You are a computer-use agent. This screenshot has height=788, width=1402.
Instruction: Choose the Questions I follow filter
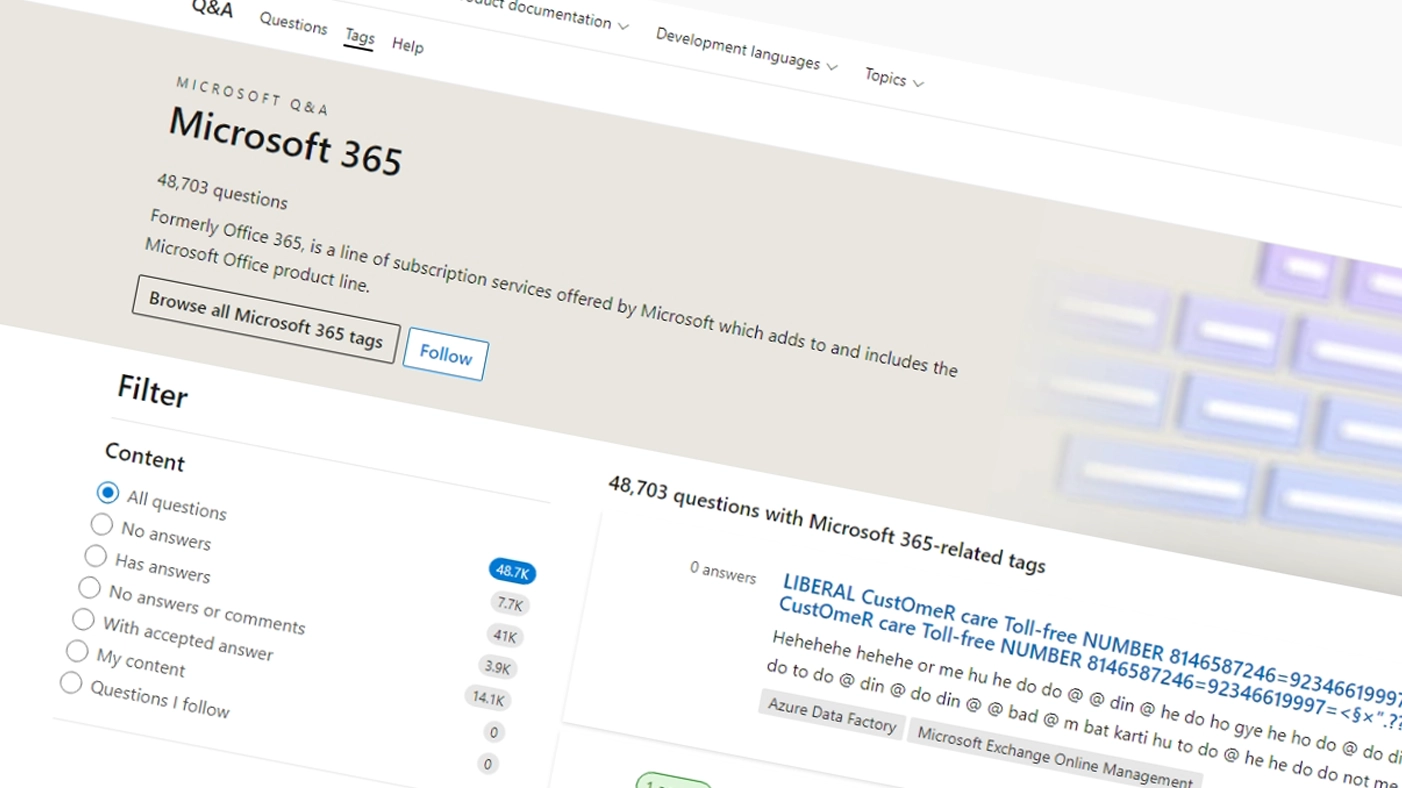[x=71, y=683]
